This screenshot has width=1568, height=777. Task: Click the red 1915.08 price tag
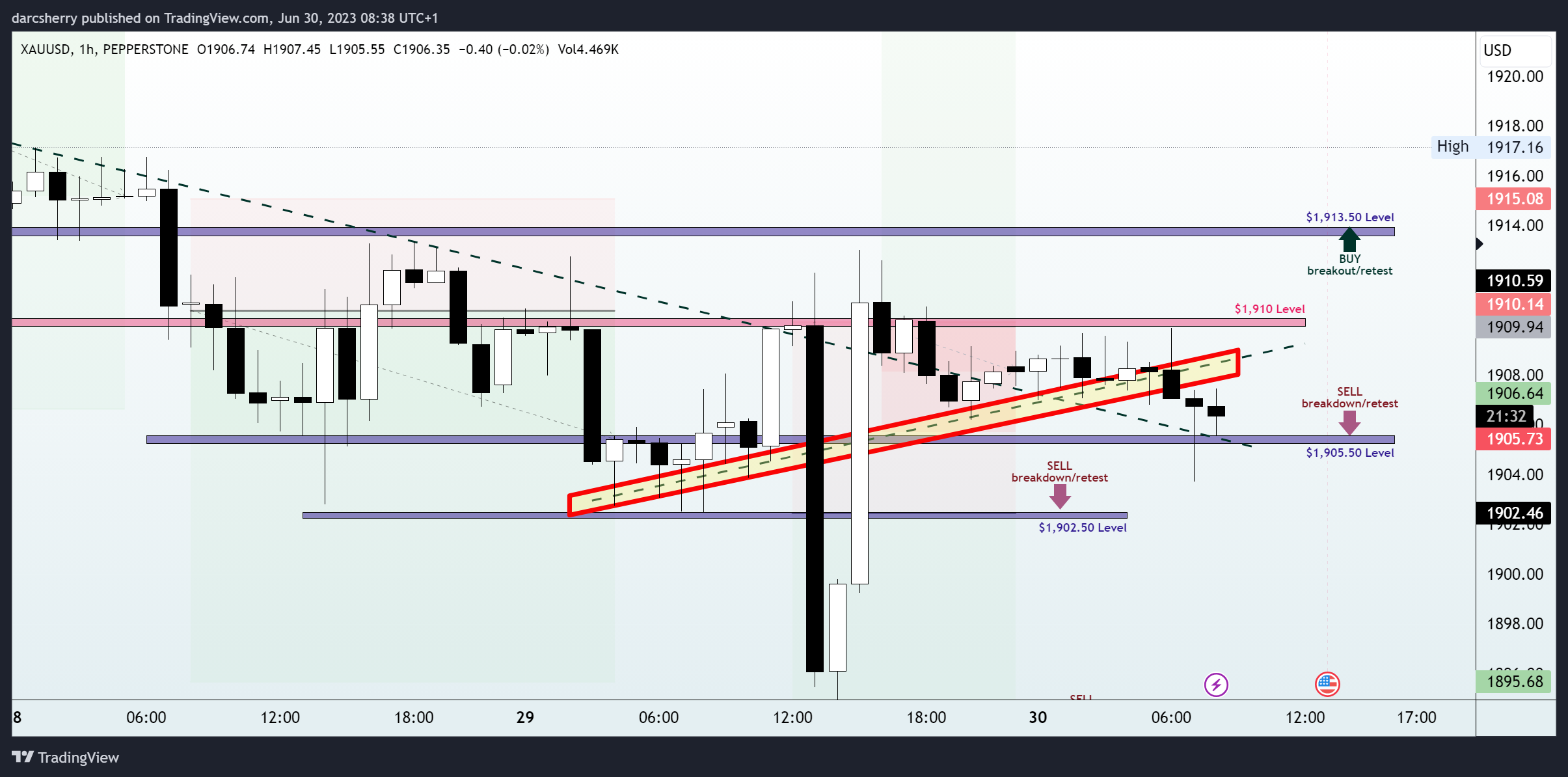click(1513, 198)
